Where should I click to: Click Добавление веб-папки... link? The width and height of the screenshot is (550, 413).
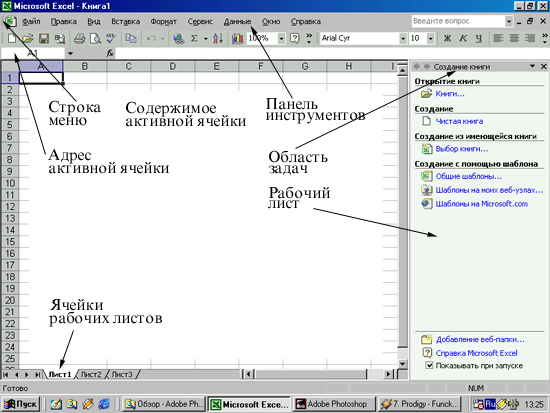(x=480, y=339)
